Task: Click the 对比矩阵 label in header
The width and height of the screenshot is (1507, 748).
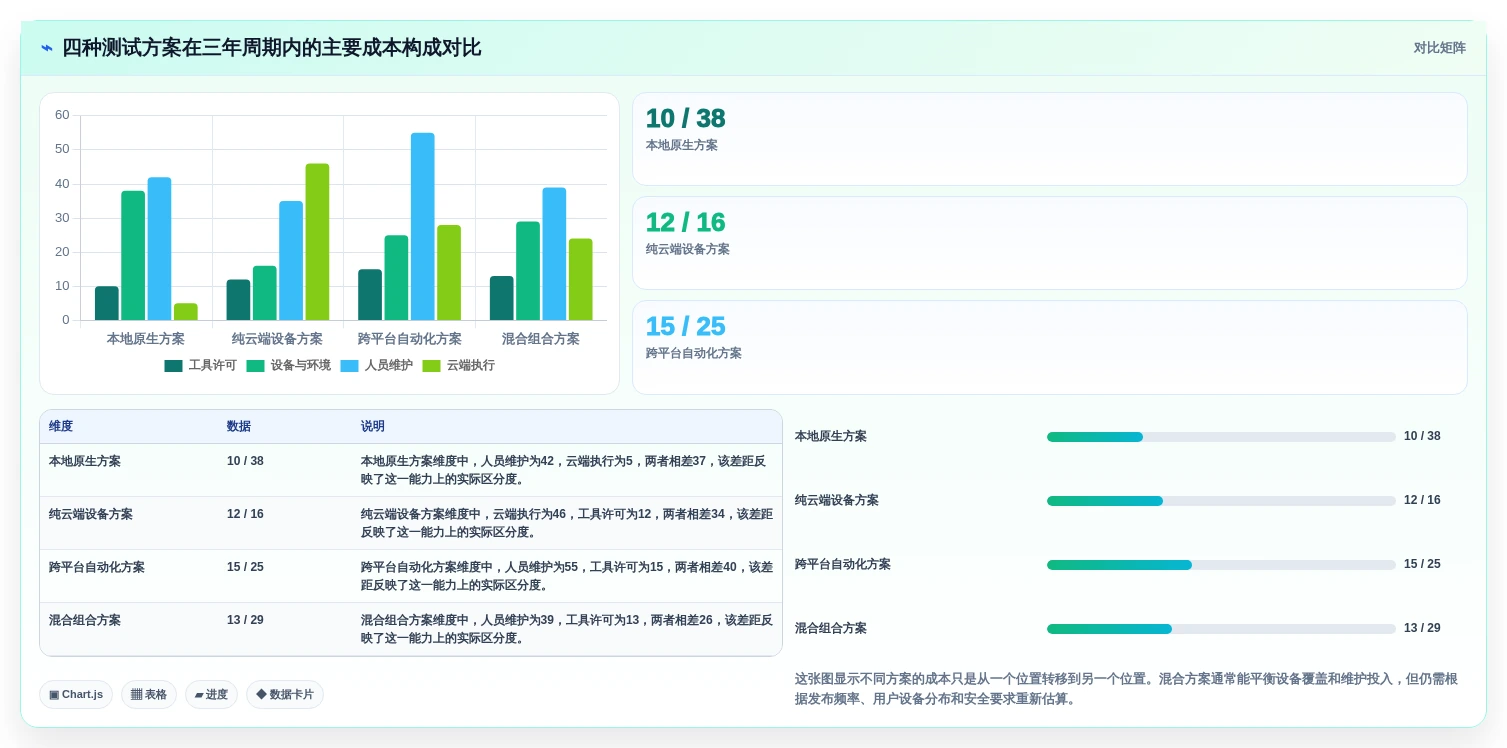Action: [1439, 48]
